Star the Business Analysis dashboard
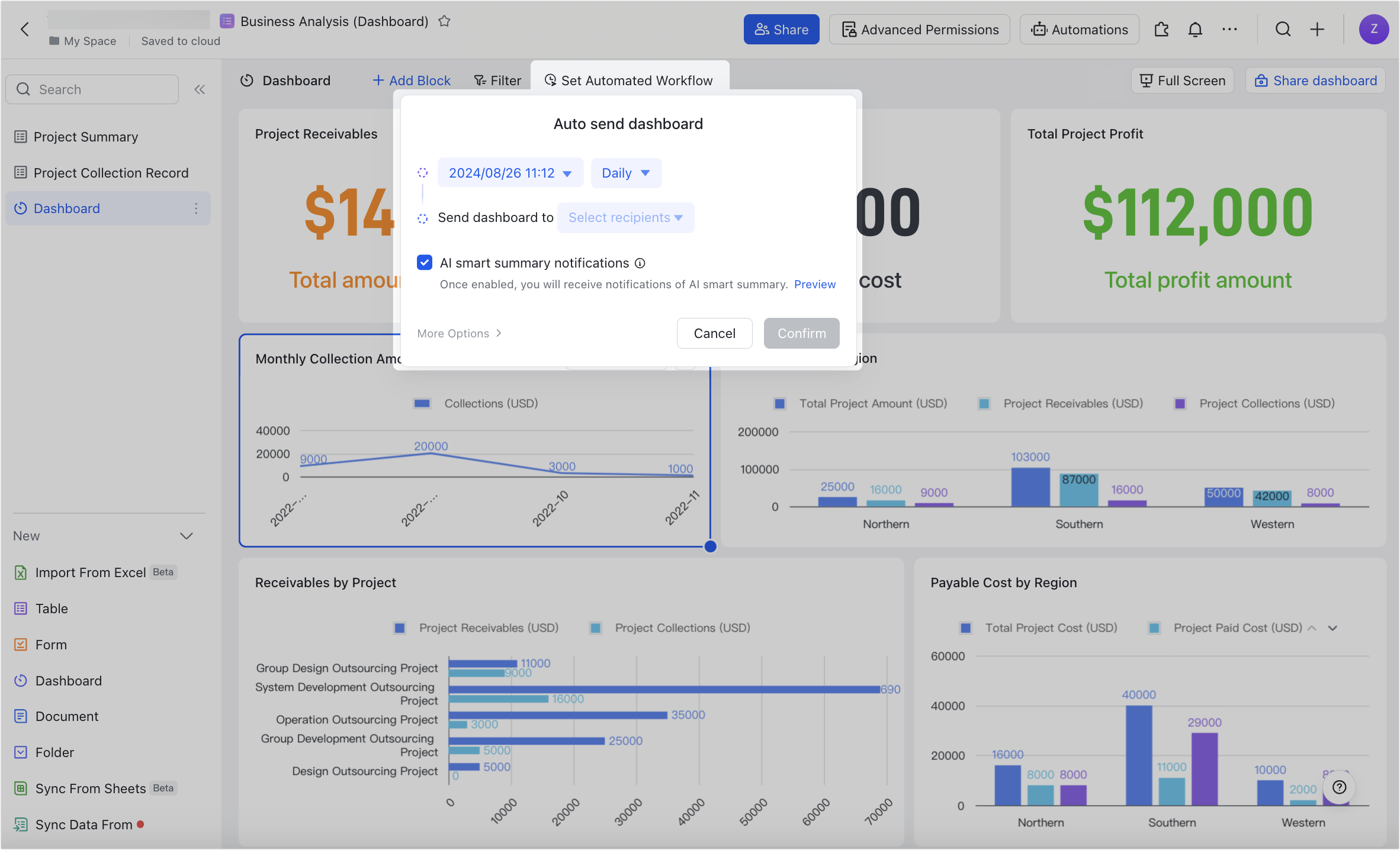 [x=444, y=21]
